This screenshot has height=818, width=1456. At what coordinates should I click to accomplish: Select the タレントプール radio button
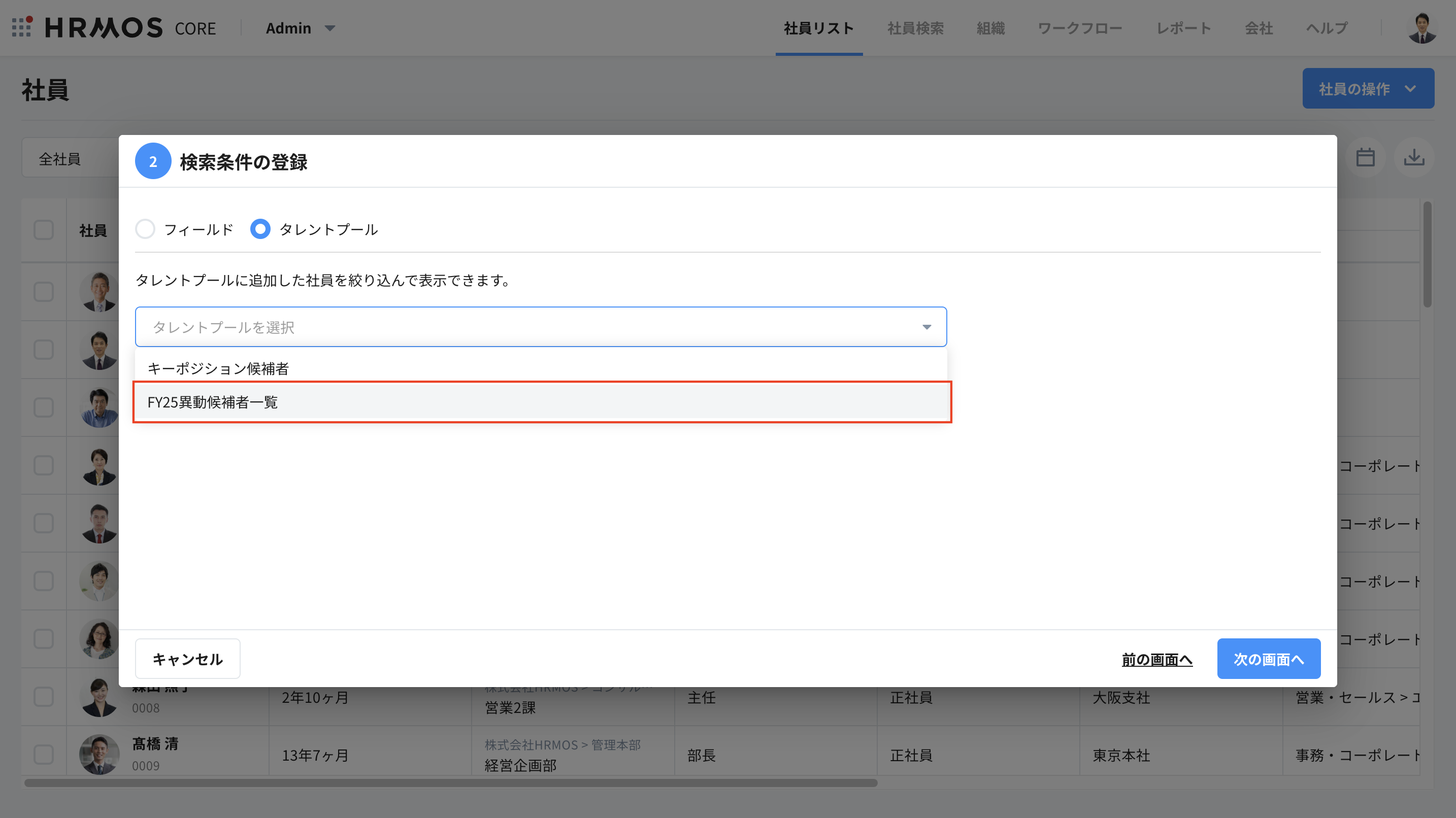pyautogui.click(x=260, y=229)
